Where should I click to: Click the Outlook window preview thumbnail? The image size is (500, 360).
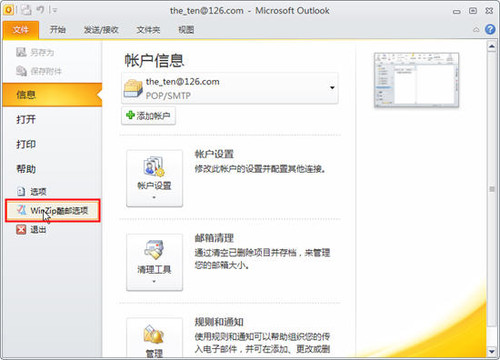pyautogui.click(x=416, y=80)
